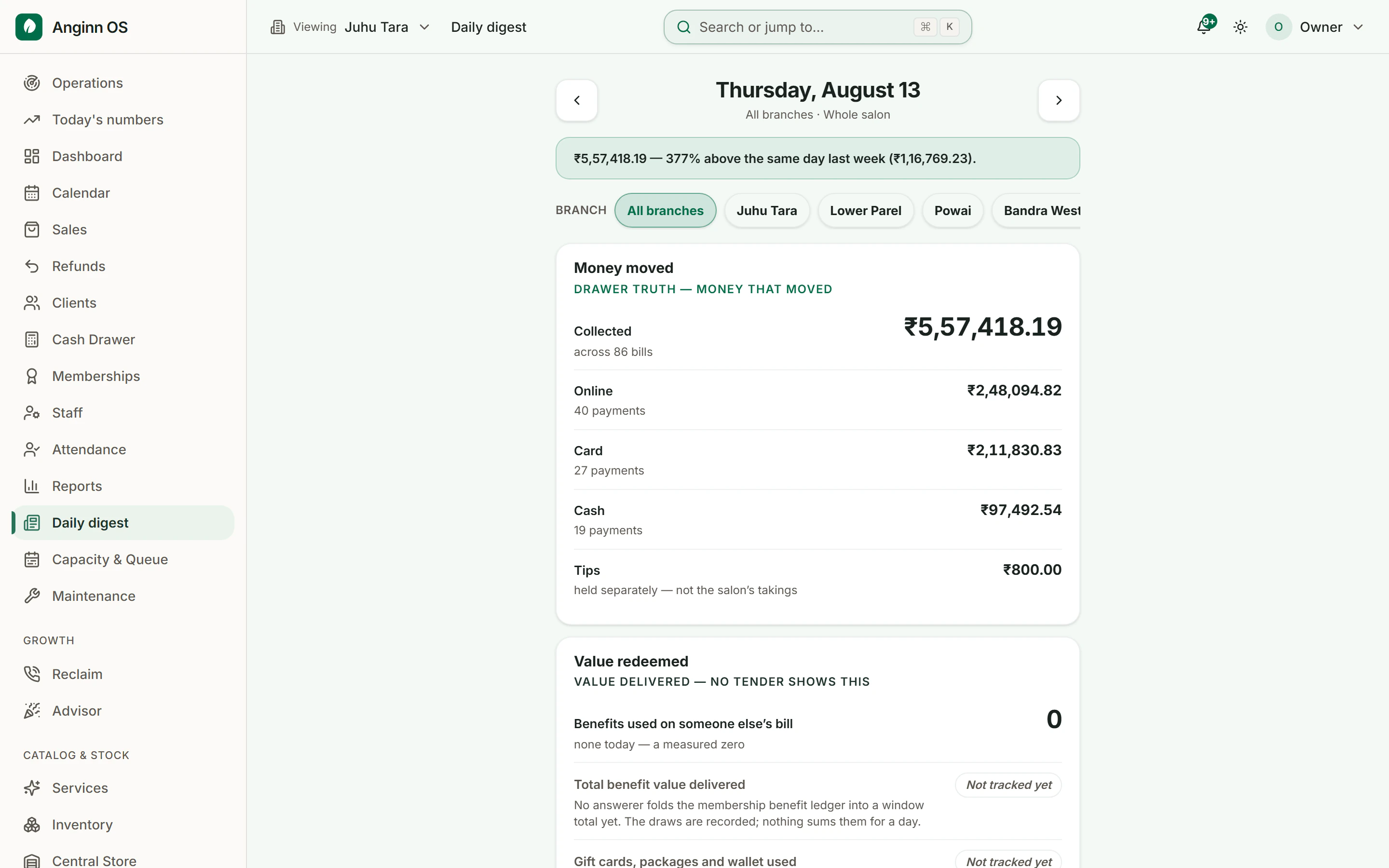The width and height of the screenshot is (1389, 868).
Task: Click the Clients people icon
Action: (32, 303)
